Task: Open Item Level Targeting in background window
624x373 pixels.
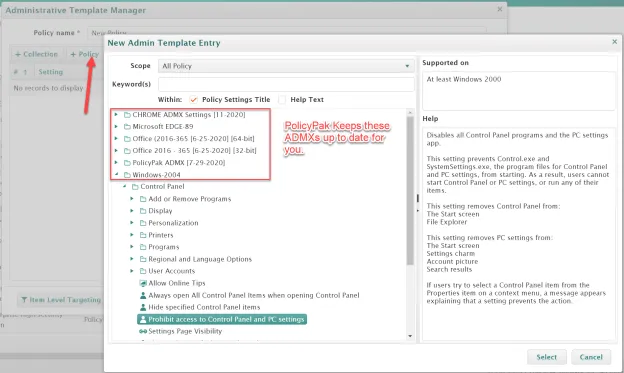Action: pos(61,300)
